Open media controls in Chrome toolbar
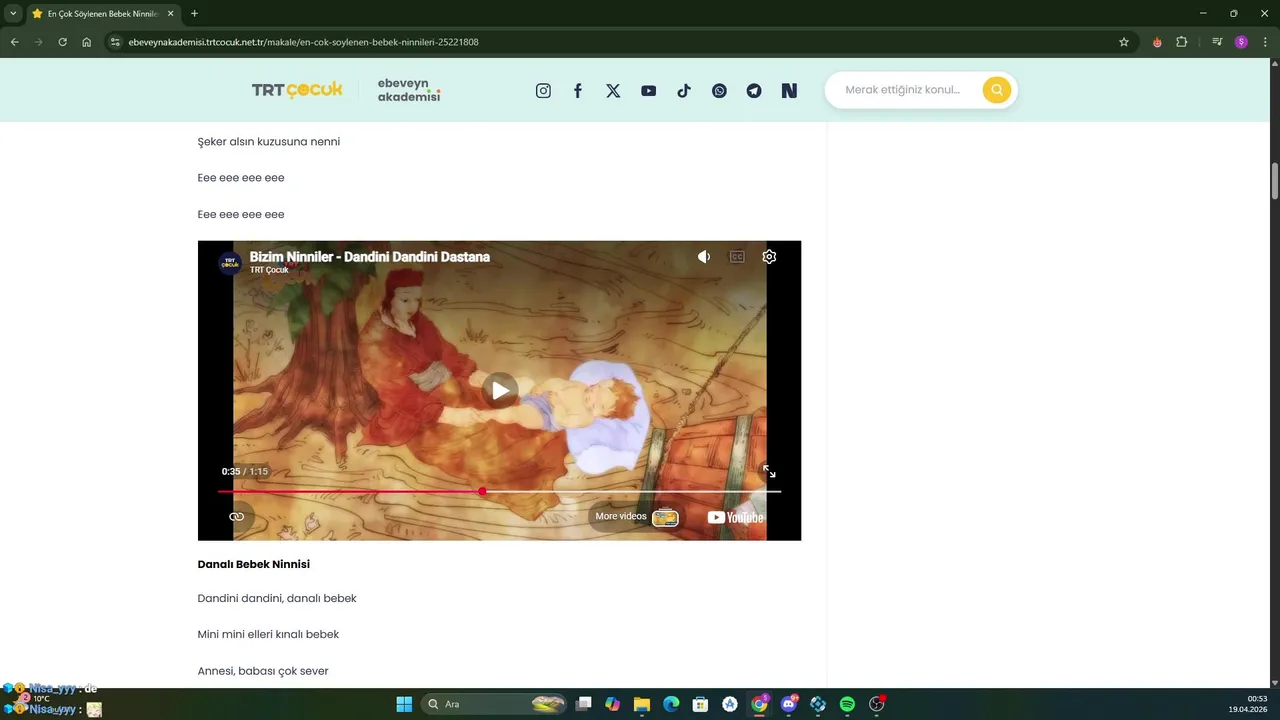The width and height of the screenshot is (1280, 720). [1217, 42]
